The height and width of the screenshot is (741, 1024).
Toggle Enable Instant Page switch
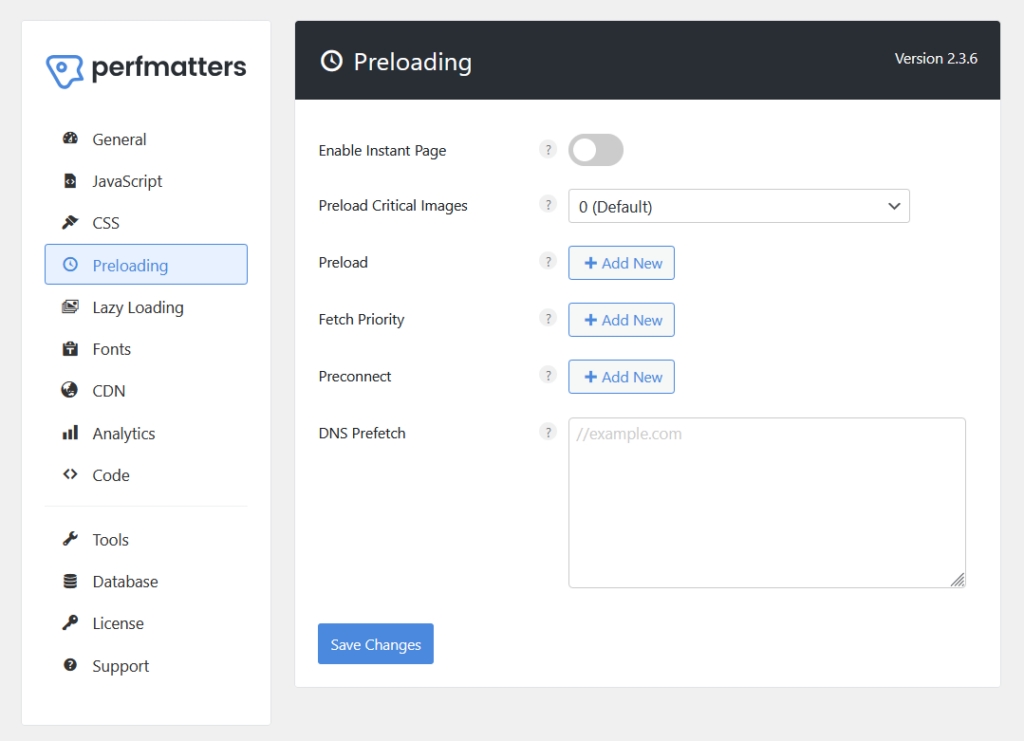596,150
